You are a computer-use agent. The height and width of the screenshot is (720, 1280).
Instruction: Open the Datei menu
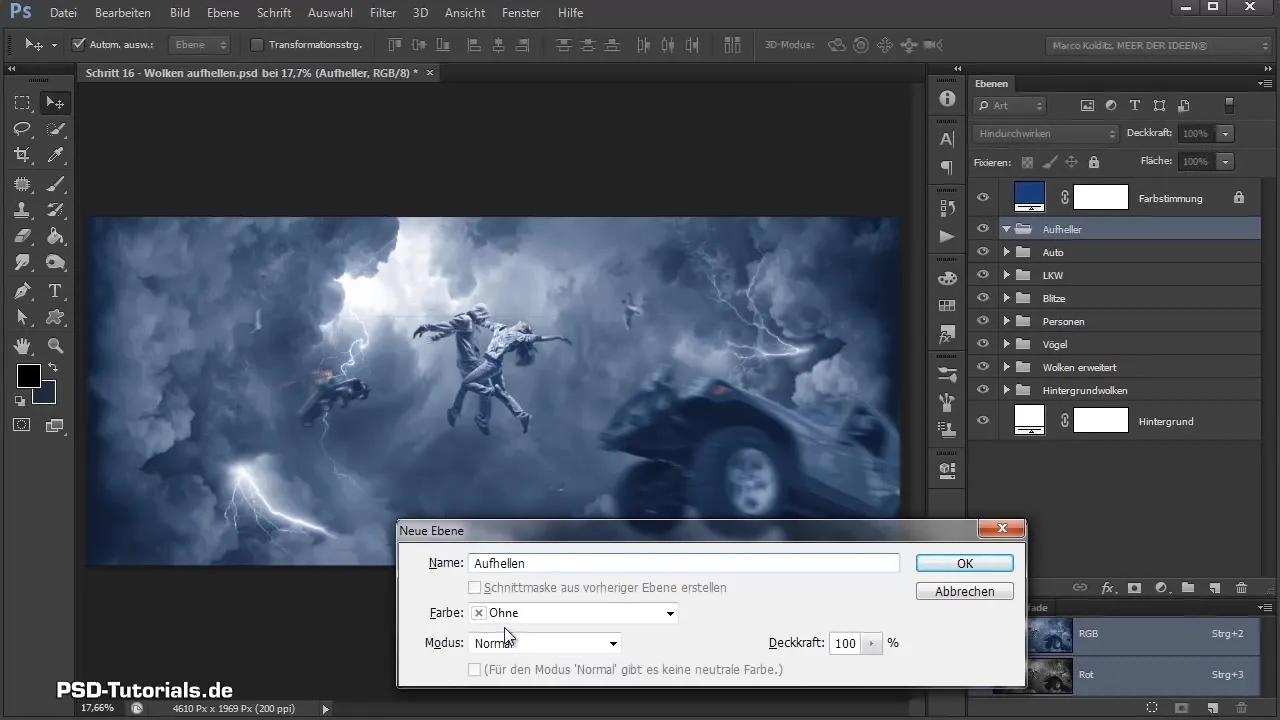pos(63,13)
